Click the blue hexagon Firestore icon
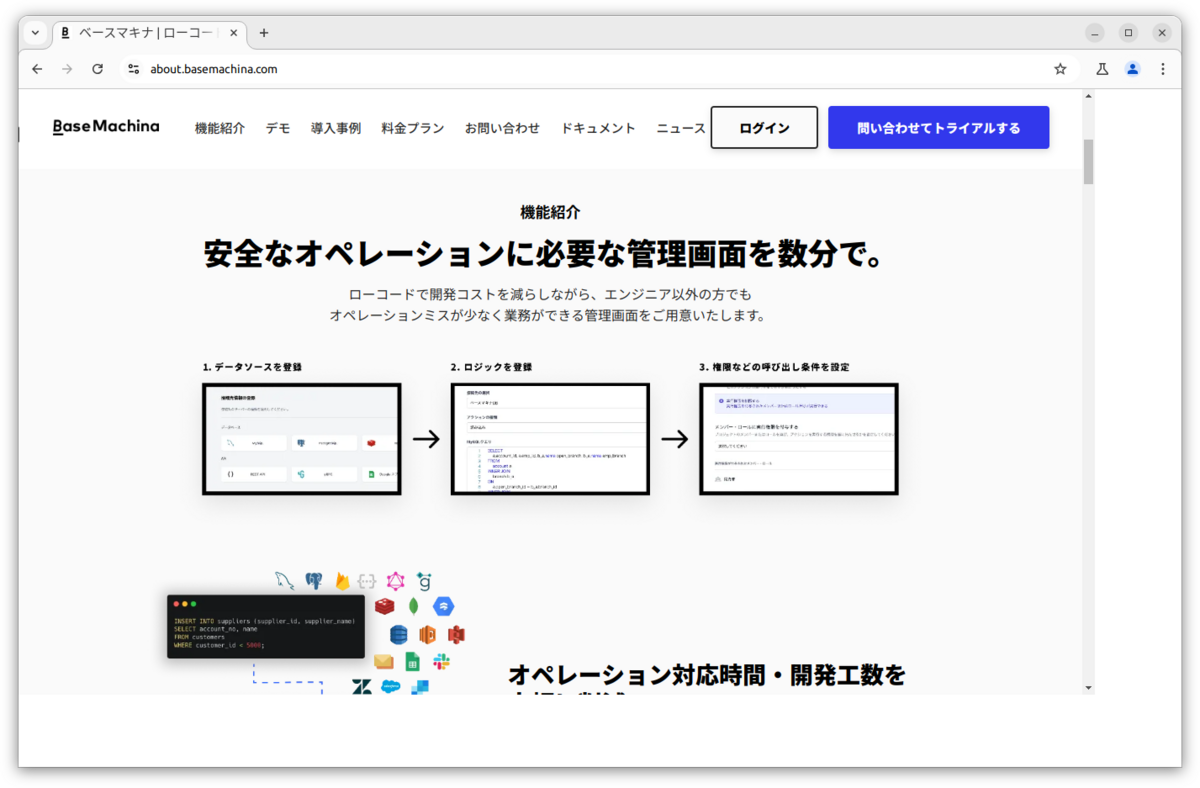The height and width of the screenshot is (788, 1200). (444, 606)
